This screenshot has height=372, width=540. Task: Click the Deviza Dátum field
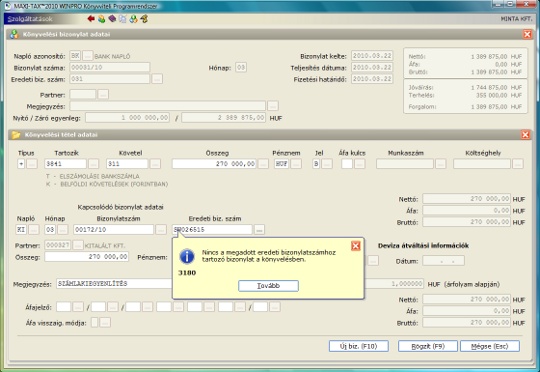[443, 261]
